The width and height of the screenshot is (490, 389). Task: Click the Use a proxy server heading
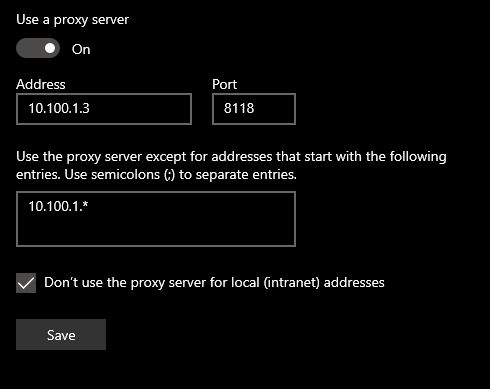pos(72,20)
